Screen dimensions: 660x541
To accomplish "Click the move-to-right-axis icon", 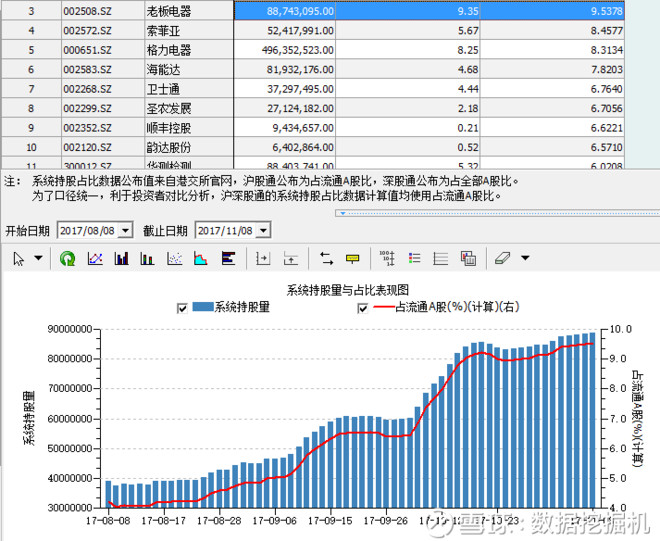I will 263,258.
